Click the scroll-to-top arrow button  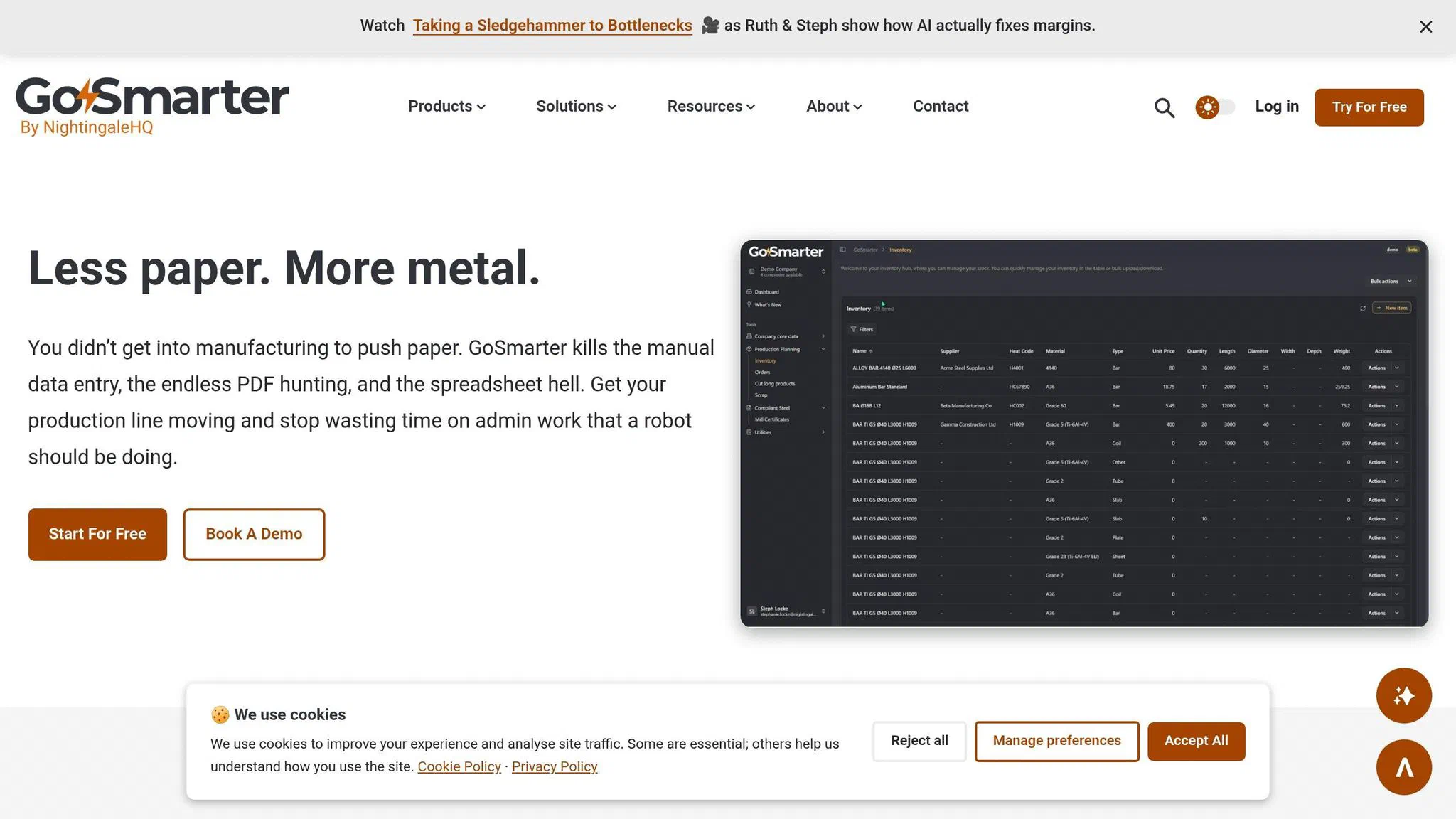coord(1403,767)
